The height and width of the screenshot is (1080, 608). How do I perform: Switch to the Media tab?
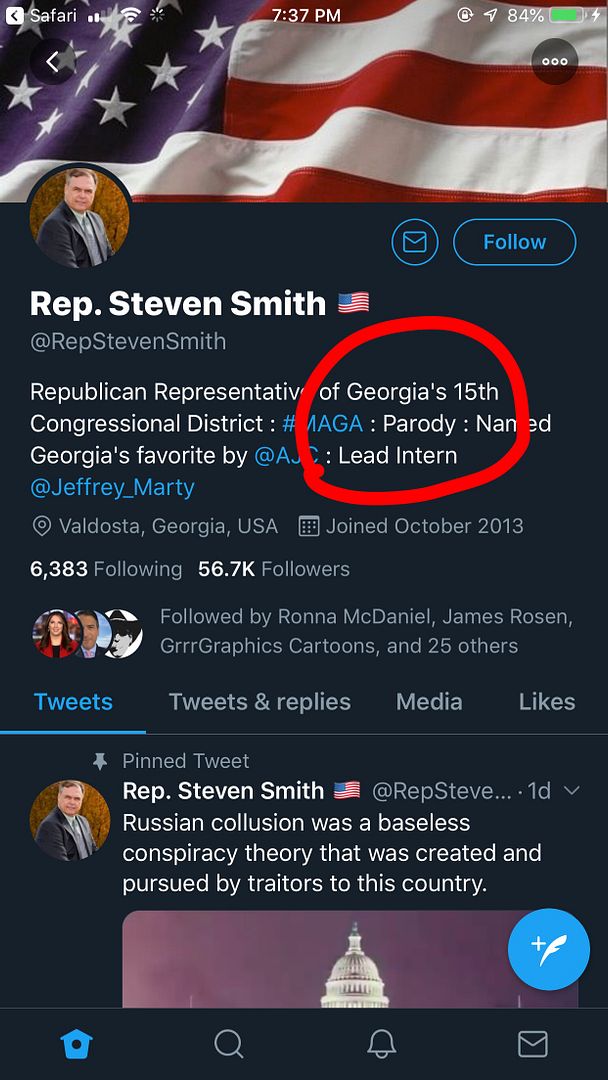[429, 702]
